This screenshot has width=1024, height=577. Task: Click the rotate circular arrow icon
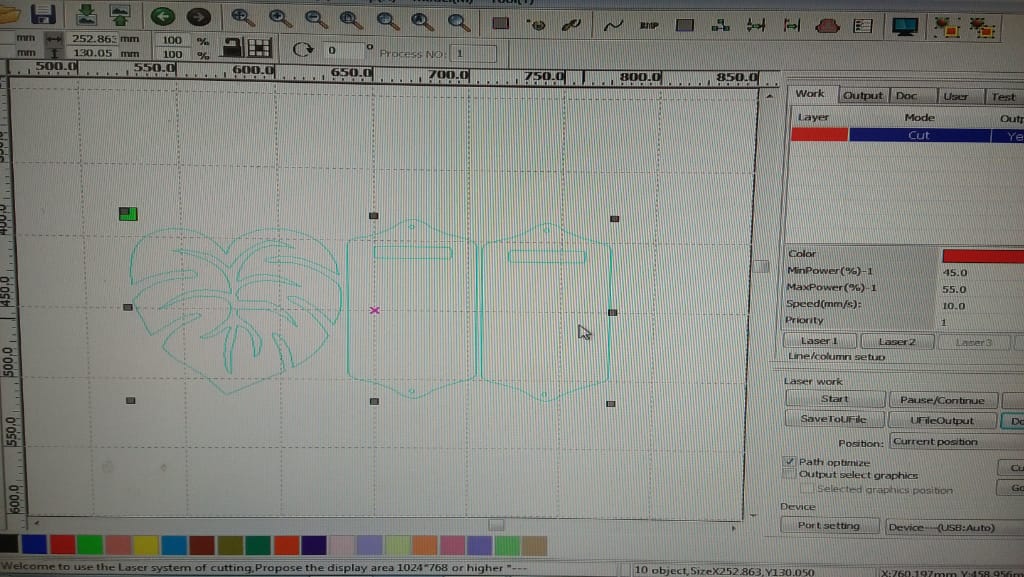click(x=302, y=49)
